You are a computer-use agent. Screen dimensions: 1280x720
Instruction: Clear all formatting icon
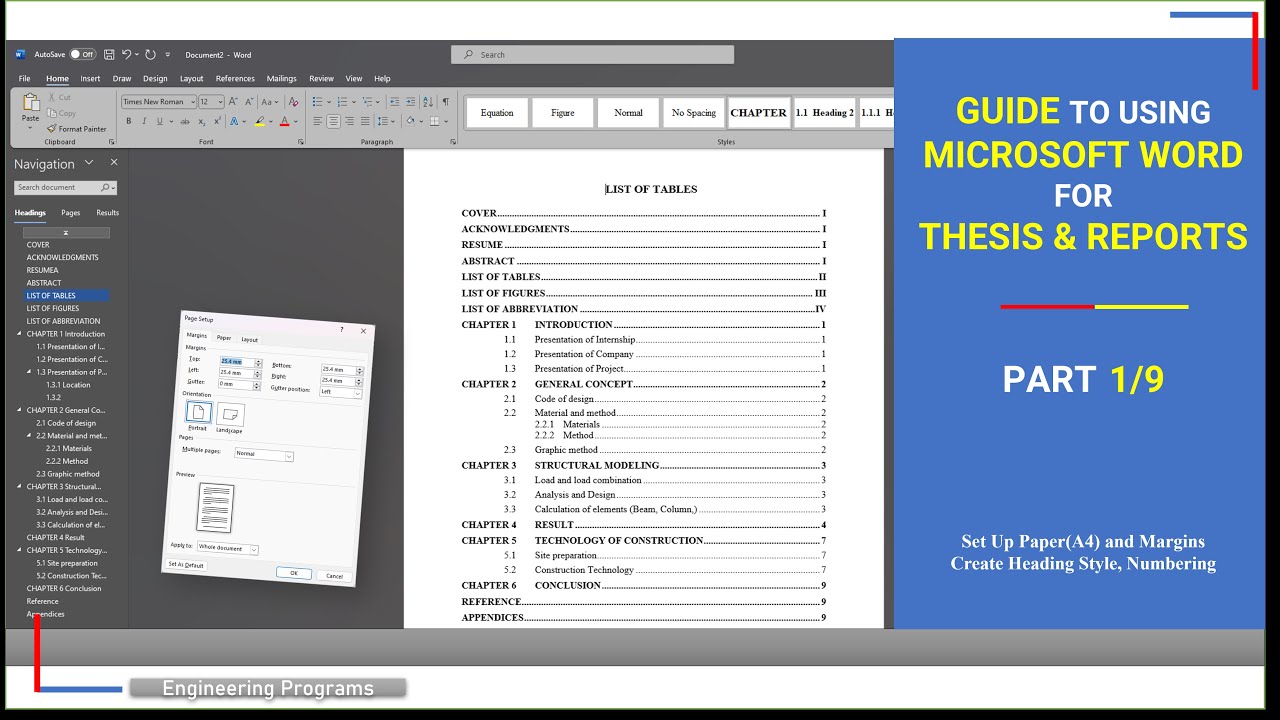(292, 102)
